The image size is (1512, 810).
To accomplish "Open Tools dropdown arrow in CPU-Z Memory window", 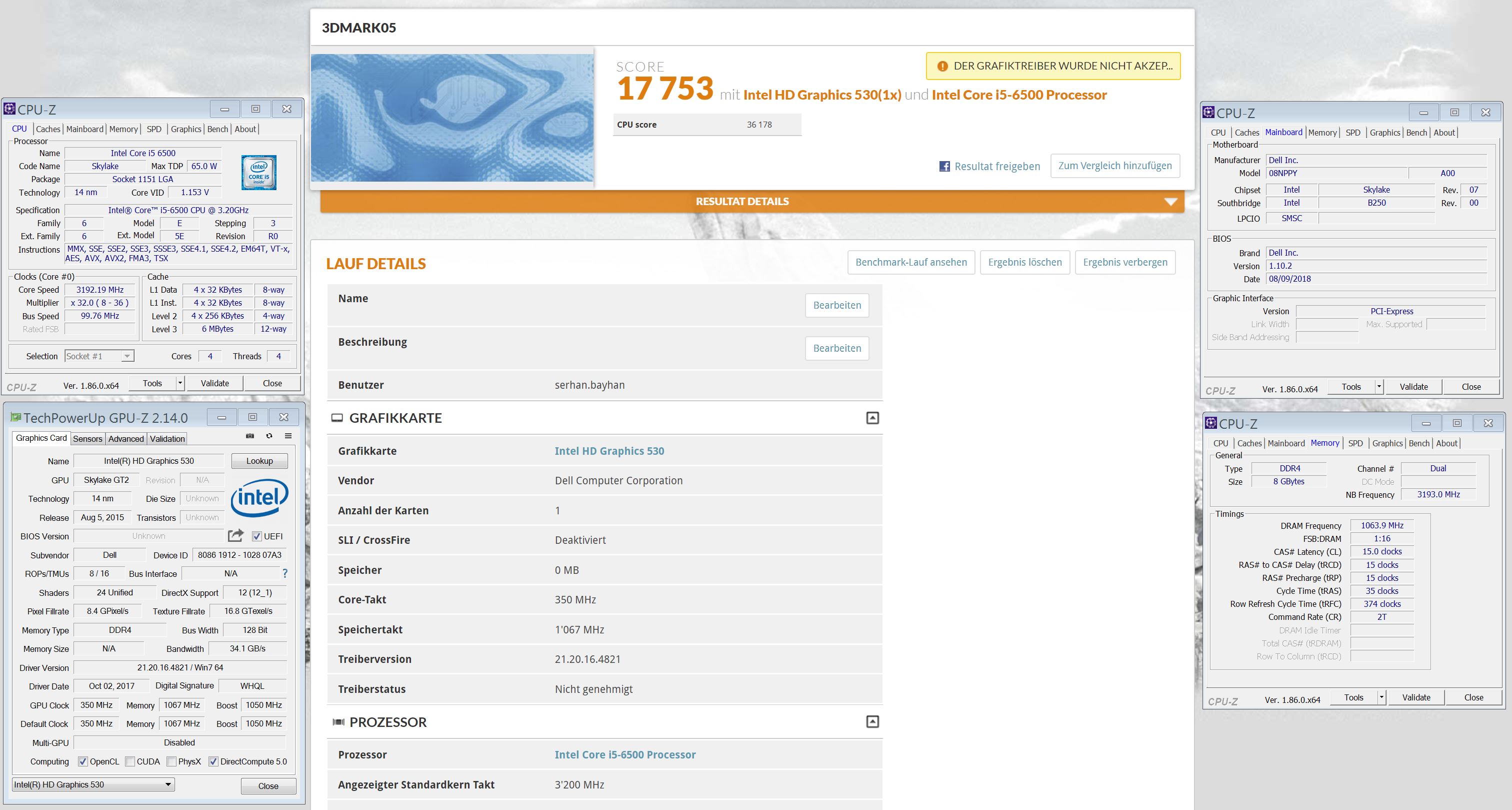I will 1381,697.
